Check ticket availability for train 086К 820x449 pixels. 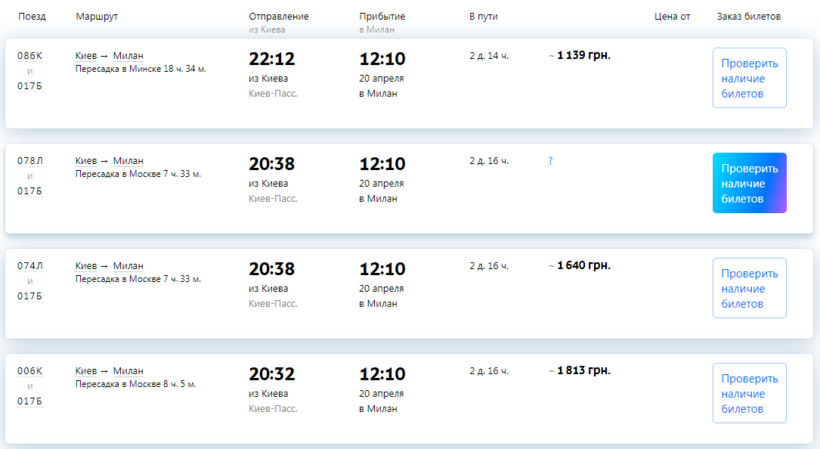749,78
